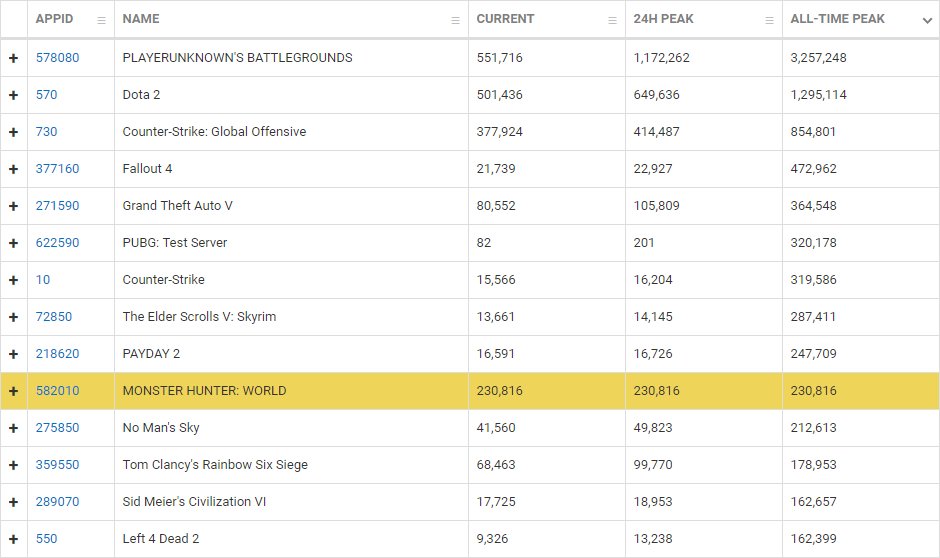Screen dimensions: 940x558
Task: Select the PAYDAY 2 name cell
Action: pyautogui.click(x=291, y=354)
